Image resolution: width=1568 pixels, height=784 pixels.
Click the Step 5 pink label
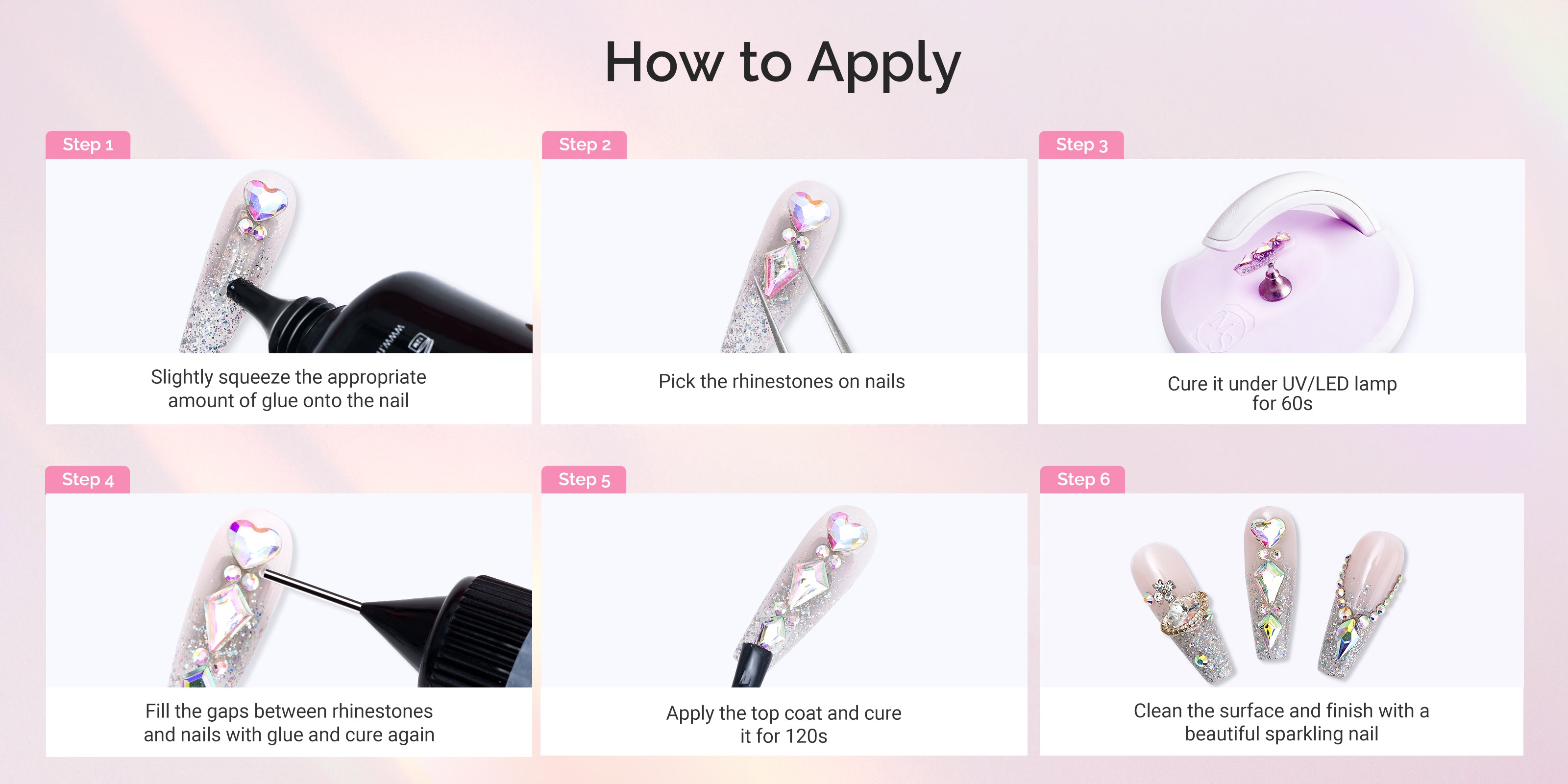click(x=584, y=480)
